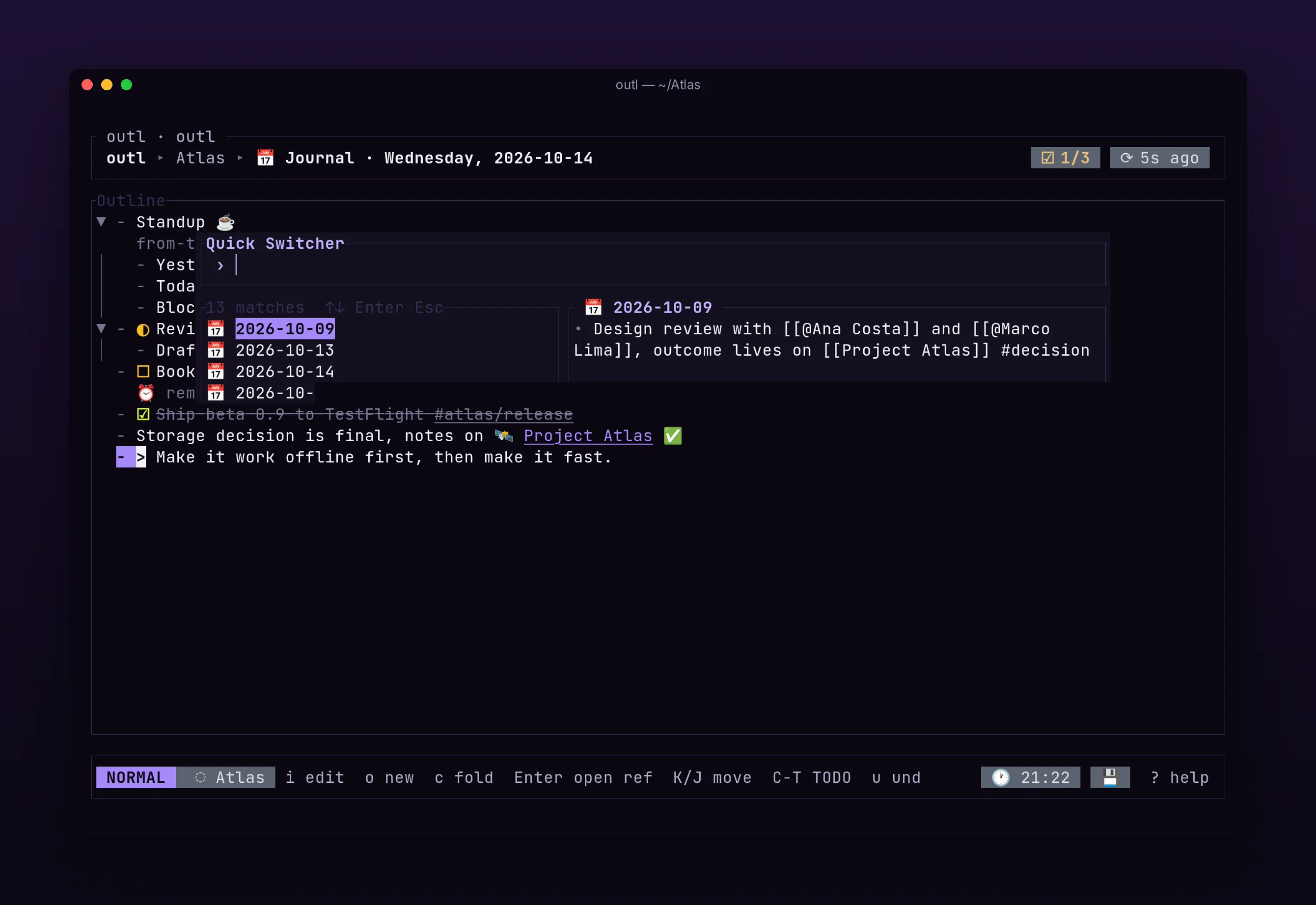Click the NORMAL mode indicator
This screenshot has width=1316, height=905.
tap(136, 777)
